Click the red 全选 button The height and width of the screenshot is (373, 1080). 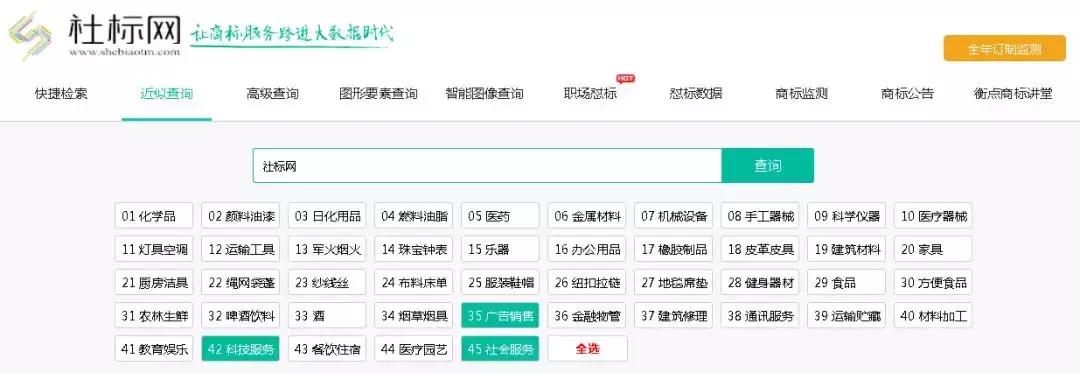pos(587,349)
